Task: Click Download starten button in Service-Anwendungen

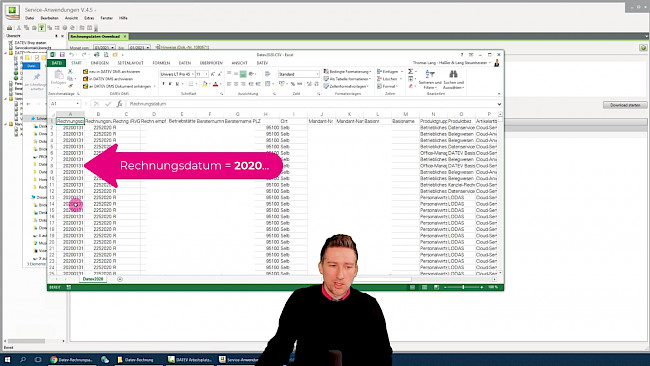Action: [625, 105]
